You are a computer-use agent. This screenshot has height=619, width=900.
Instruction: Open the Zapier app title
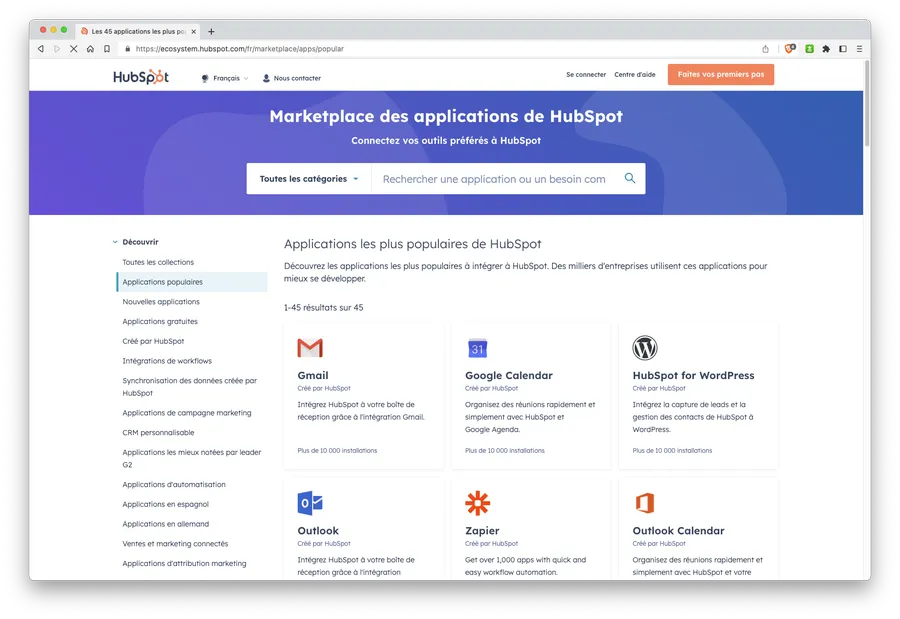[482, 531]
